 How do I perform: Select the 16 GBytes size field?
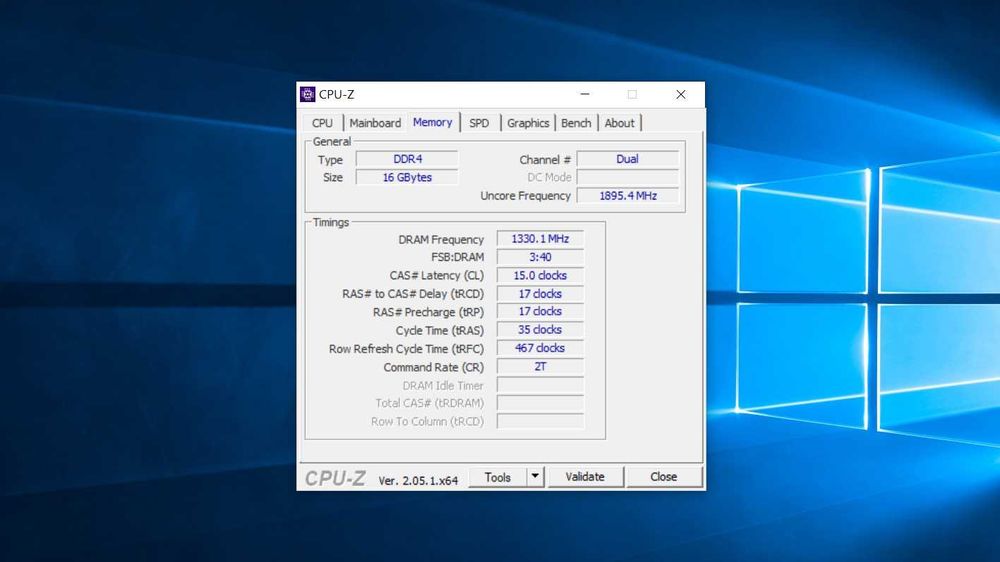[x=407, y=177]
